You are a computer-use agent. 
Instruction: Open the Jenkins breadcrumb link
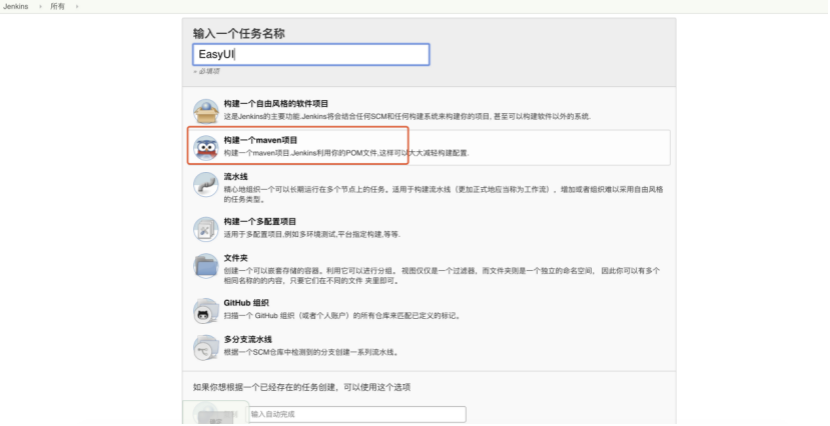(x=16, y=6)
